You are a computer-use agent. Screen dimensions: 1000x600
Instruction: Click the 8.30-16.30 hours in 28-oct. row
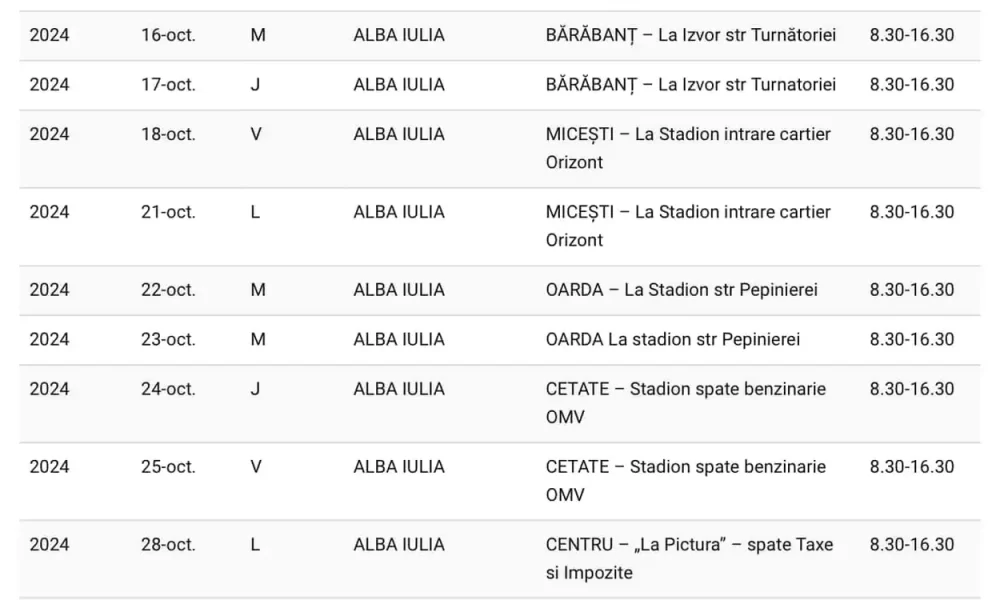(912, 545)
